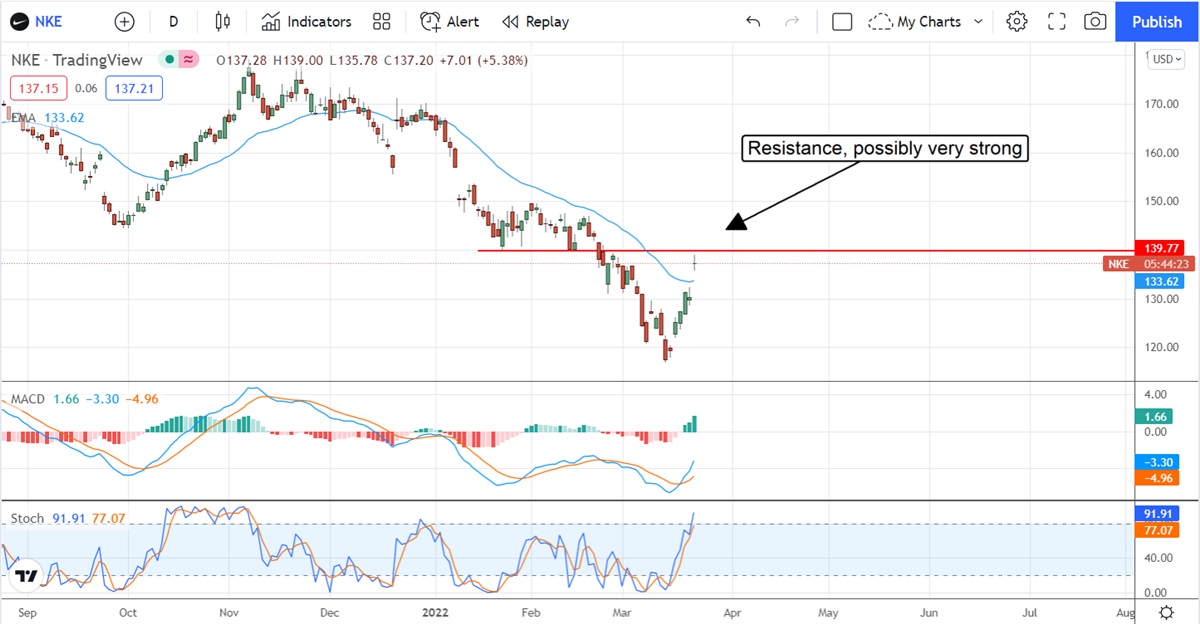Click the compare/add symbol plus icon

124,21
